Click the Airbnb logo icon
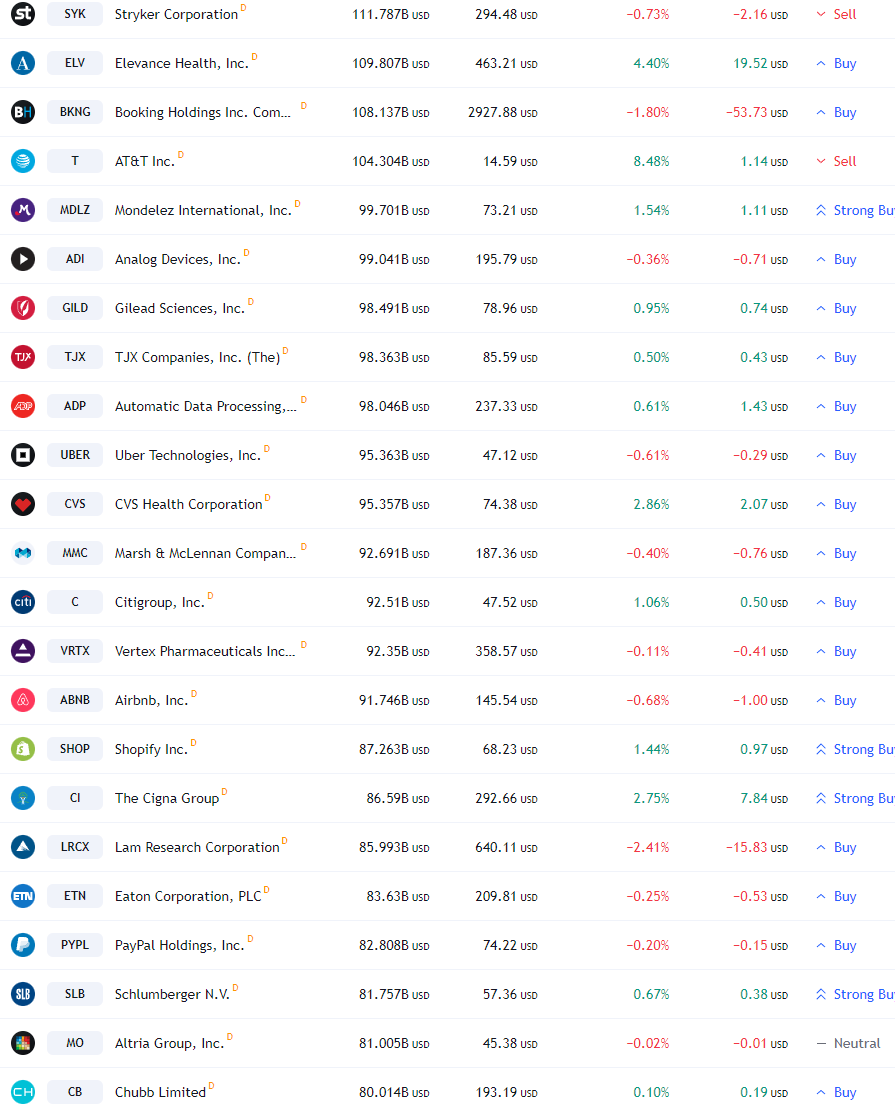 (23, 700)
